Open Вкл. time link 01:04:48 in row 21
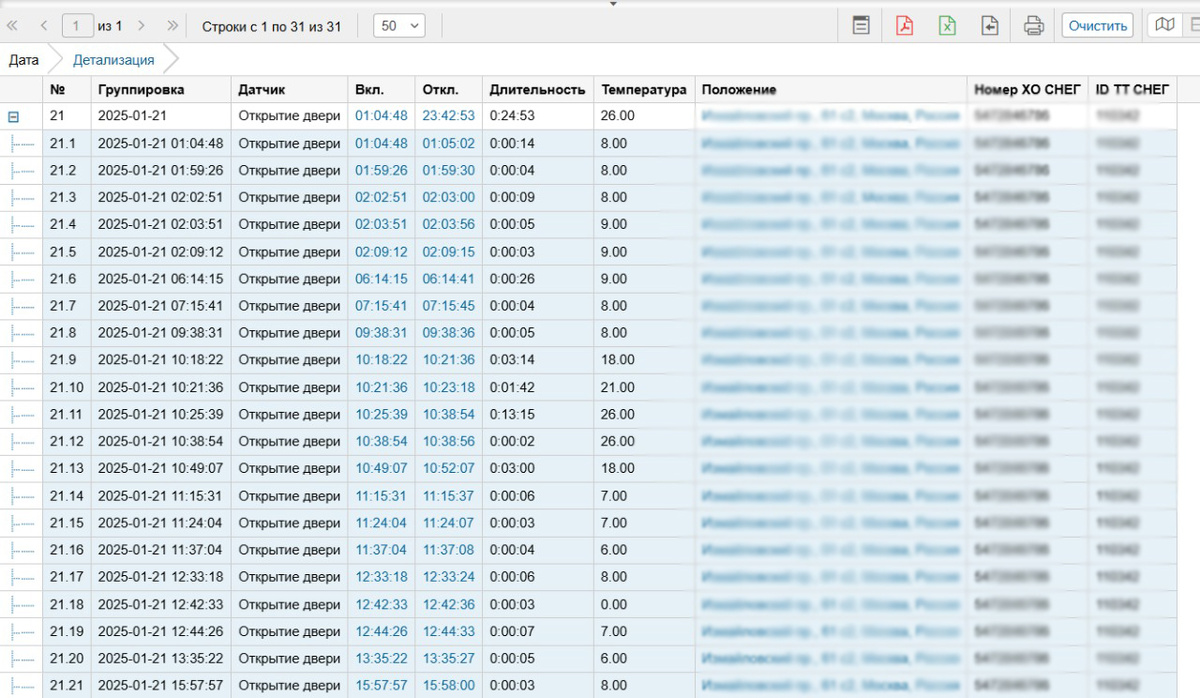 tap(381, 116)
